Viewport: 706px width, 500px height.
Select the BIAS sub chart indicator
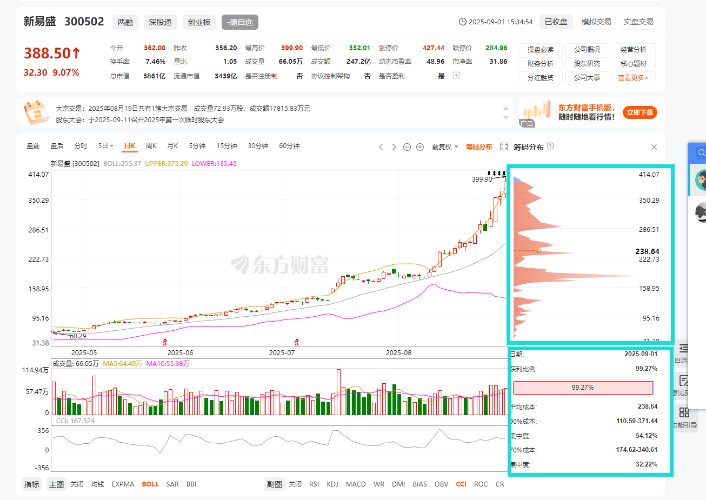[420, 484]
